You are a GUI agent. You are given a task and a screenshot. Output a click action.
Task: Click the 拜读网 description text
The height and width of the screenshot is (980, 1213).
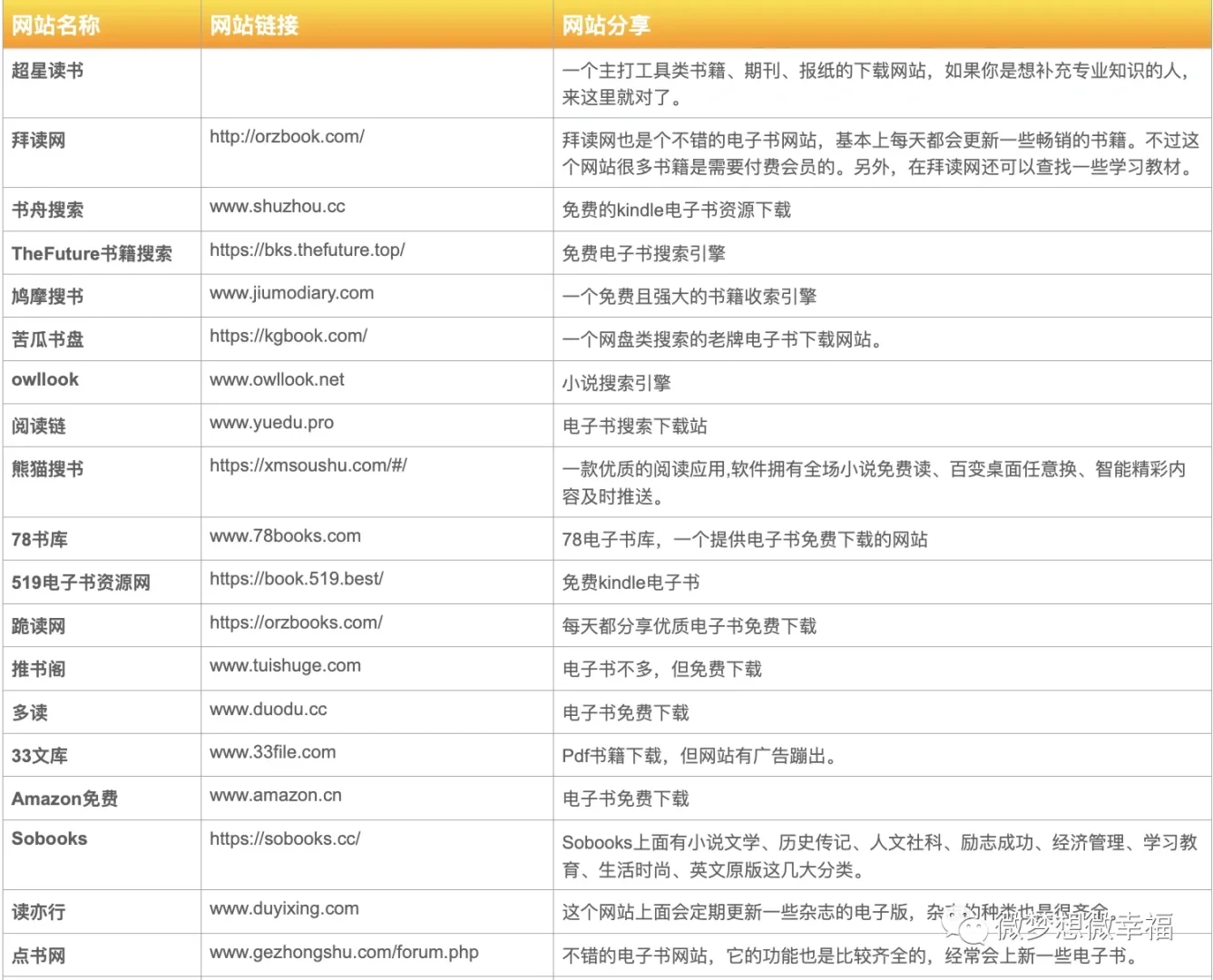tap(880, 153)
